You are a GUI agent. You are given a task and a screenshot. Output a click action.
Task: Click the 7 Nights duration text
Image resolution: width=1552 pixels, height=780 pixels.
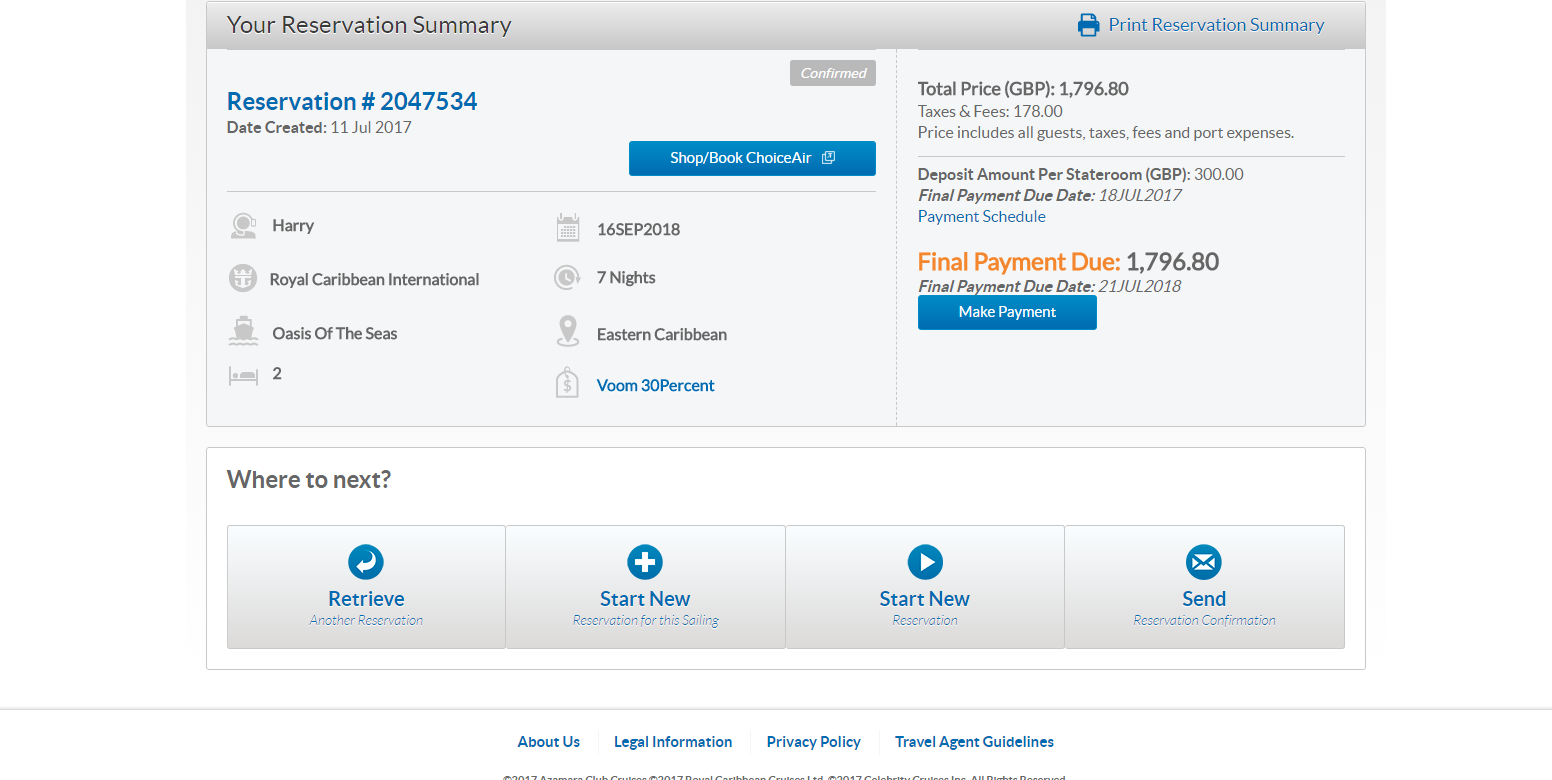pos(626,278)
